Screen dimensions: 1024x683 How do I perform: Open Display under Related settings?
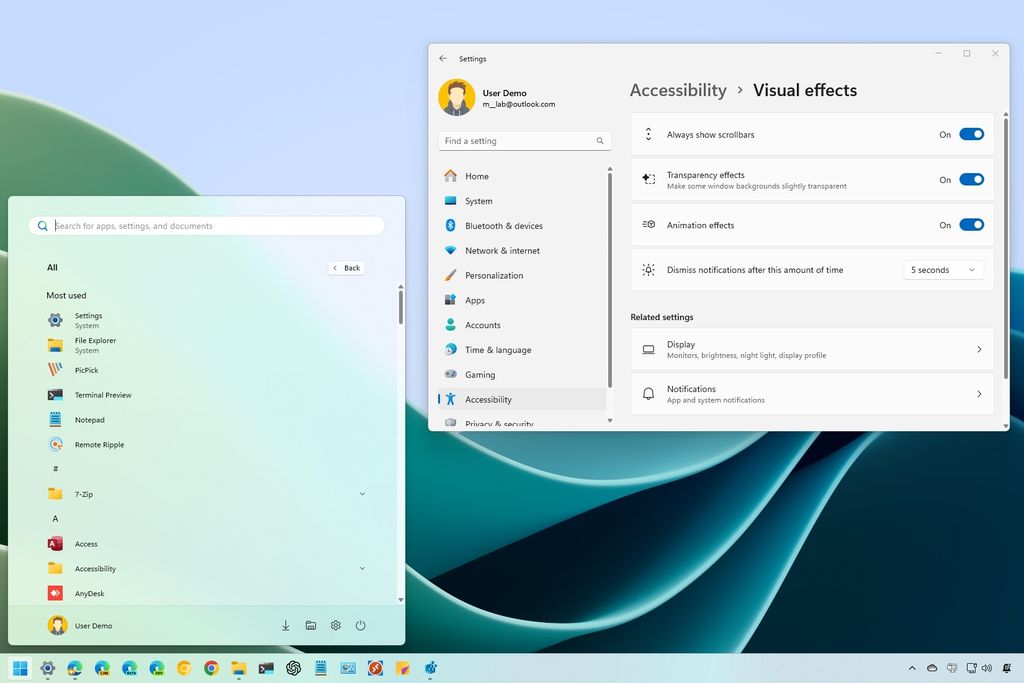click(810, 349)
